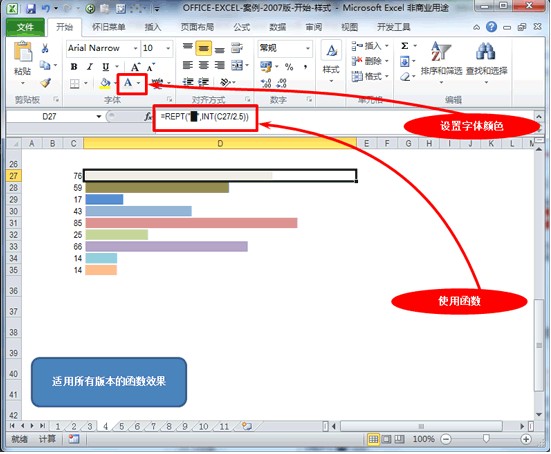Click Increase Decimal icon
Screen dimensions: 551x454
tap(266, 83)
